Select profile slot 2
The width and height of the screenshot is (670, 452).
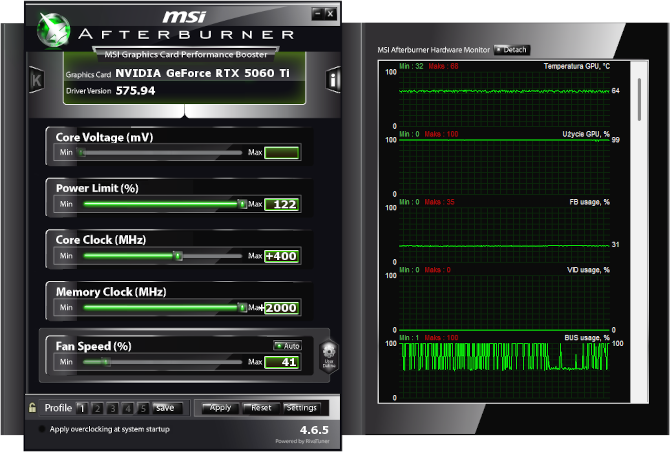(x=97, y=408)
